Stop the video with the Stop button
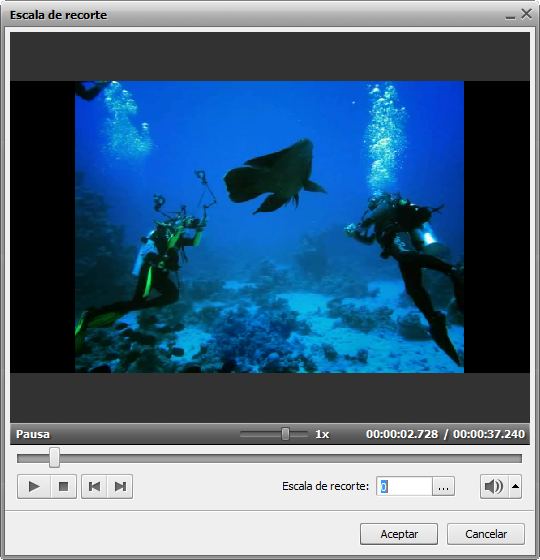The width and height of the screenshot is (540, 560). pos(64,486)
